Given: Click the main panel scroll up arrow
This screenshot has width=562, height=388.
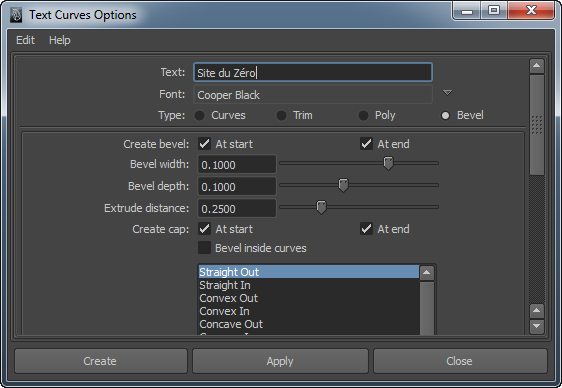Looking at the screenshot, I should [x=537, y=66].
